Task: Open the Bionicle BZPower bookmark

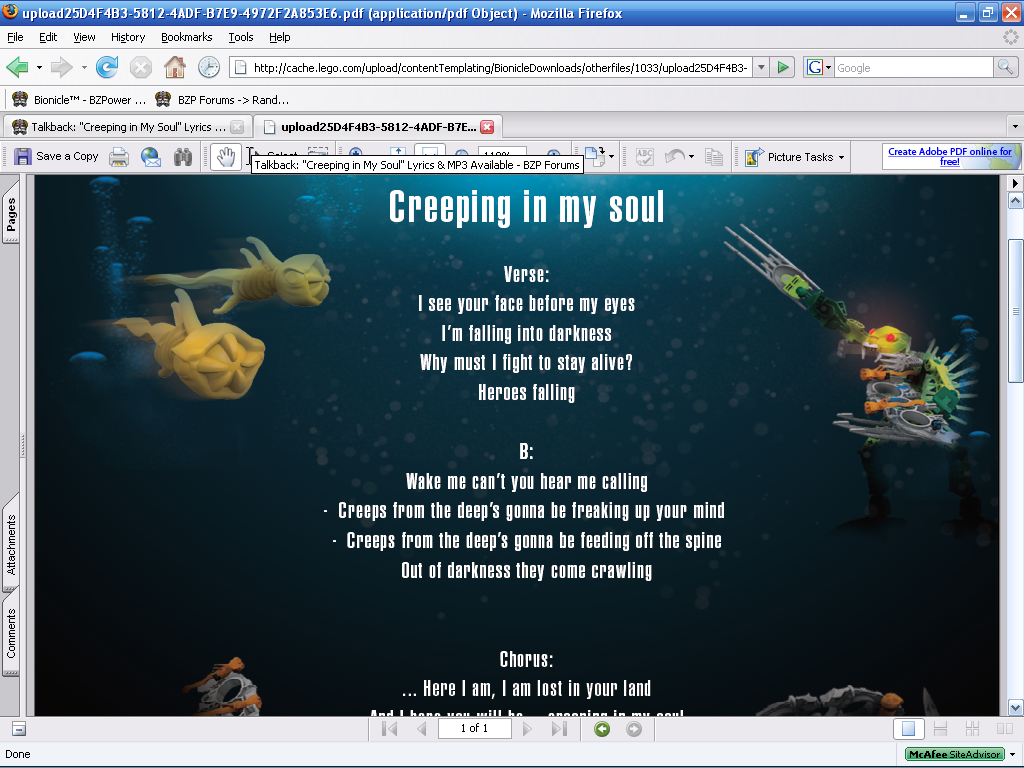Action: (79, 100)
